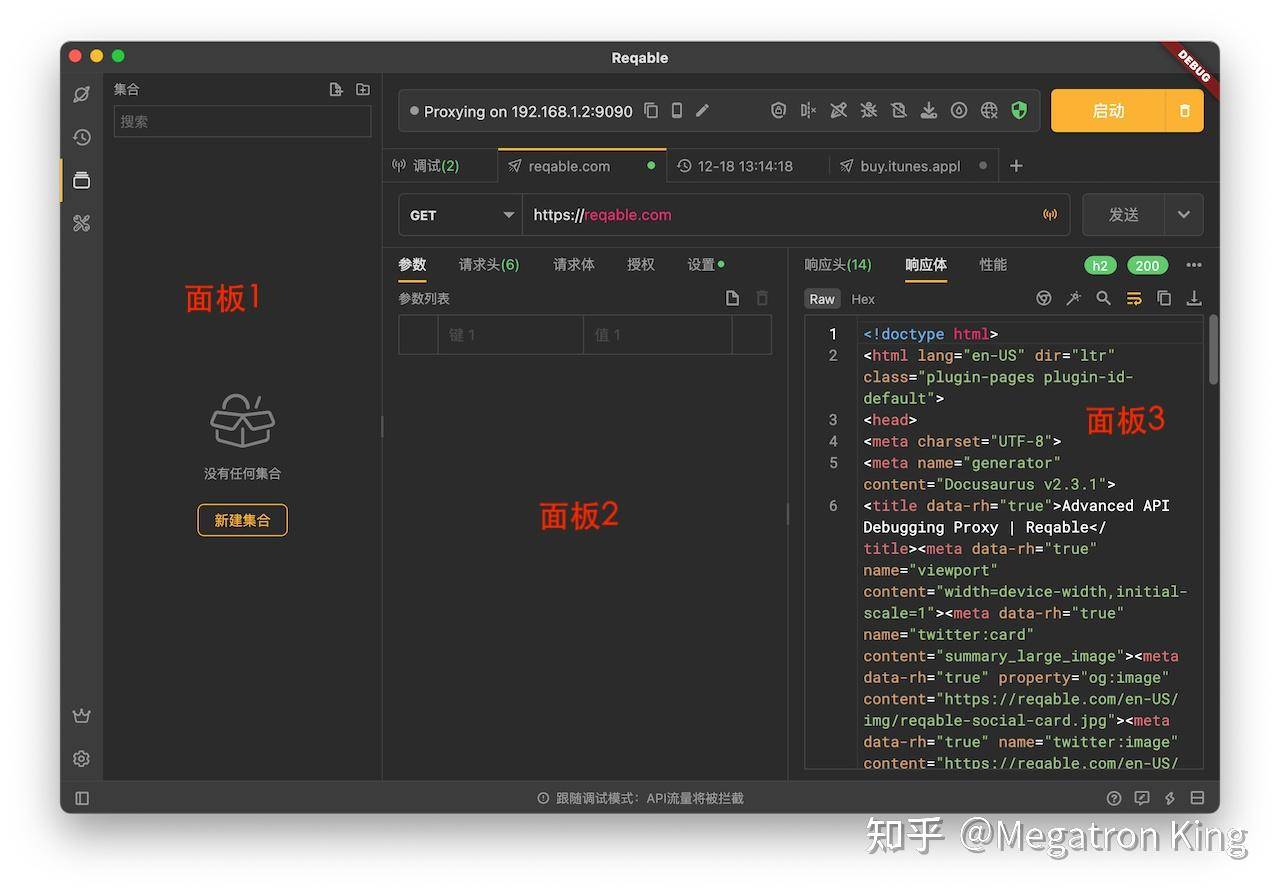Edit proxy settings pencil icon
The height and width of the screenshot is (893, 1280).
point(702,111)
